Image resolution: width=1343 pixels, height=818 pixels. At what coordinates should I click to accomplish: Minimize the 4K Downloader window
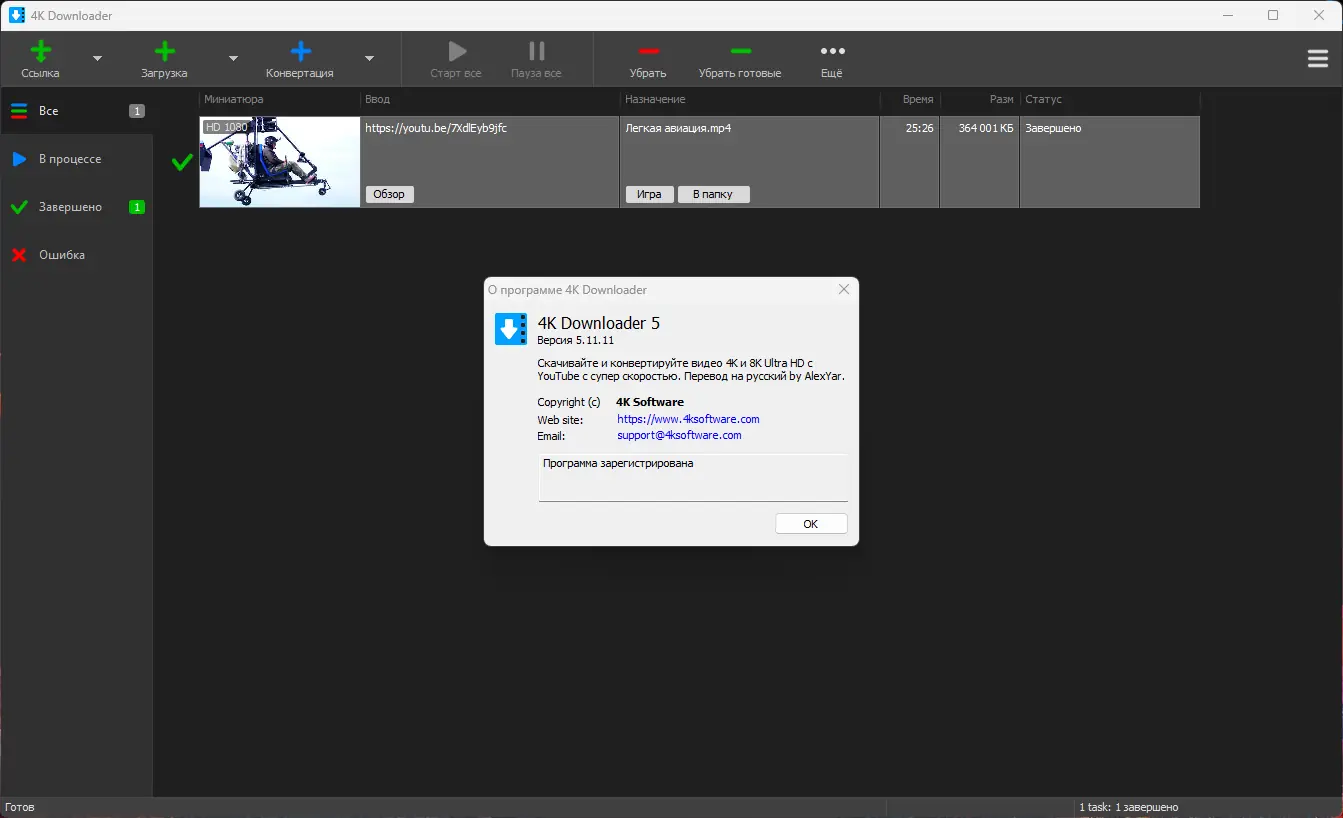1227,15
